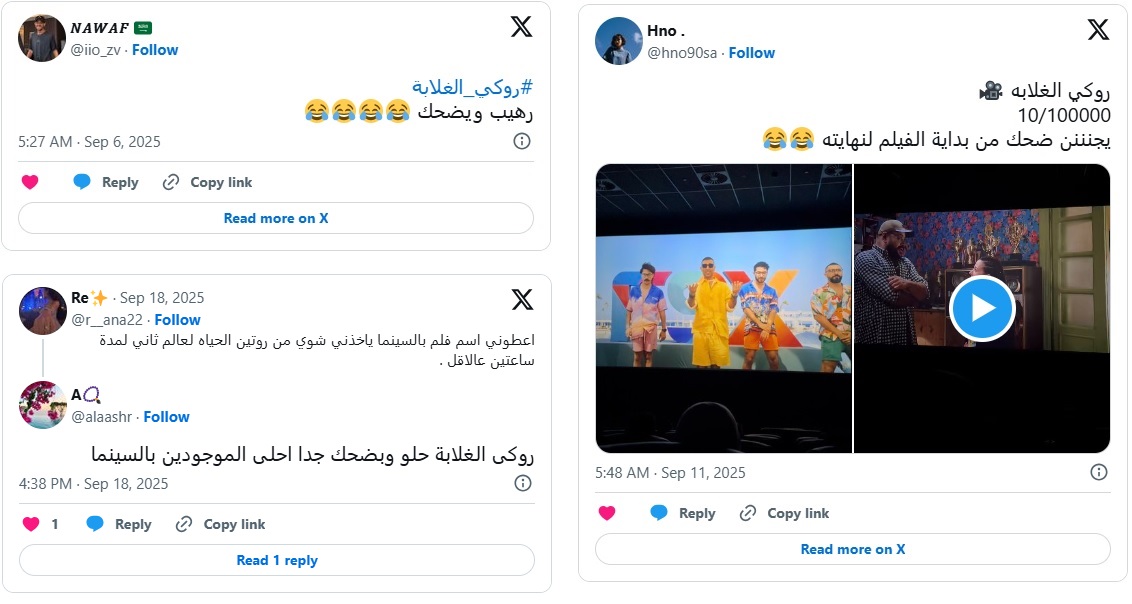1132x604 pixels.
Task: Click the X logo on the alaashr reply card
Action: click(522, 300)
